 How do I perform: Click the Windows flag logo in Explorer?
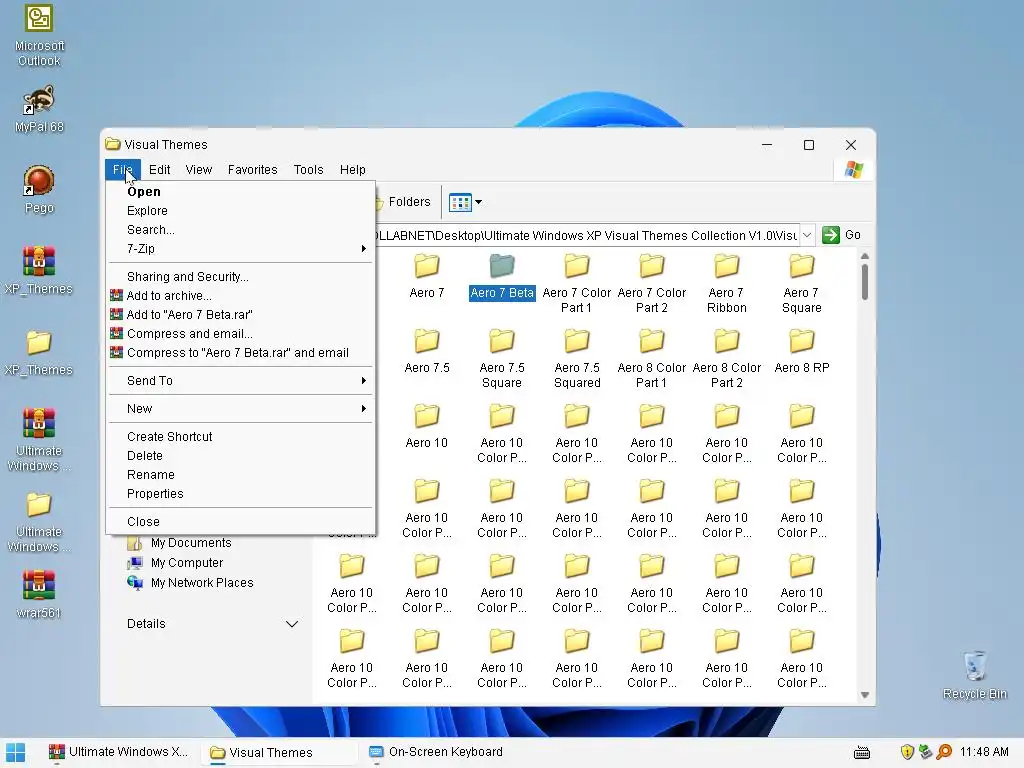[x=854, y=170]
